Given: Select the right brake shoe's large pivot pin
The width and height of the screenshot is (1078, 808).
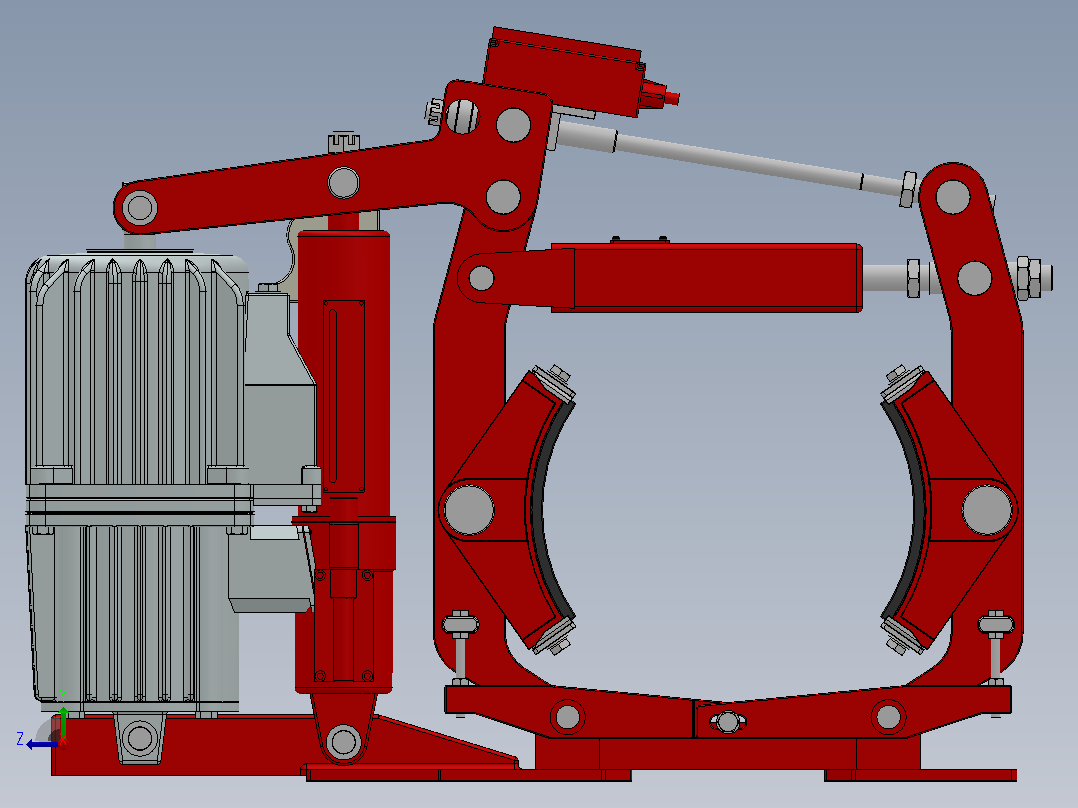Looking at the screenshot, I should [x=987, y=510].
